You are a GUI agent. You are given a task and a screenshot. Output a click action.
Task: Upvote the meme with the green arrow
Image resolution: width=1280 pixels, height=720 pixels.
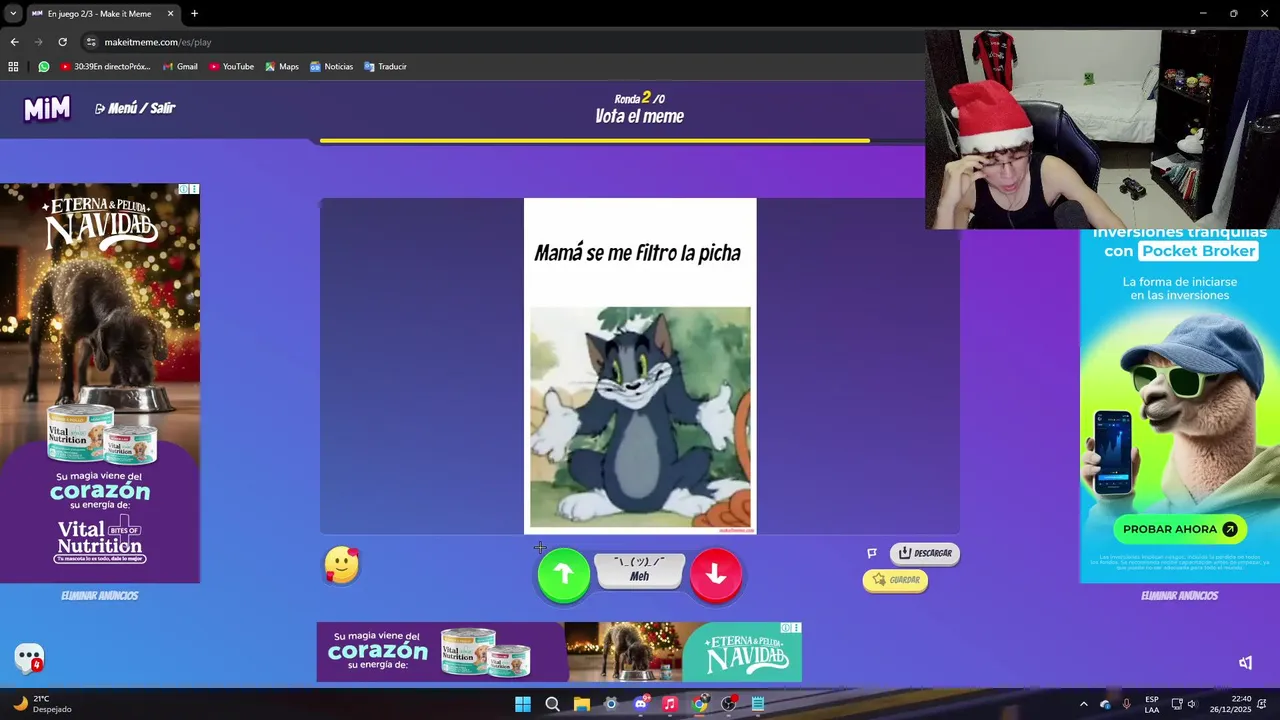pyautogui.click(x=563, y=574)
